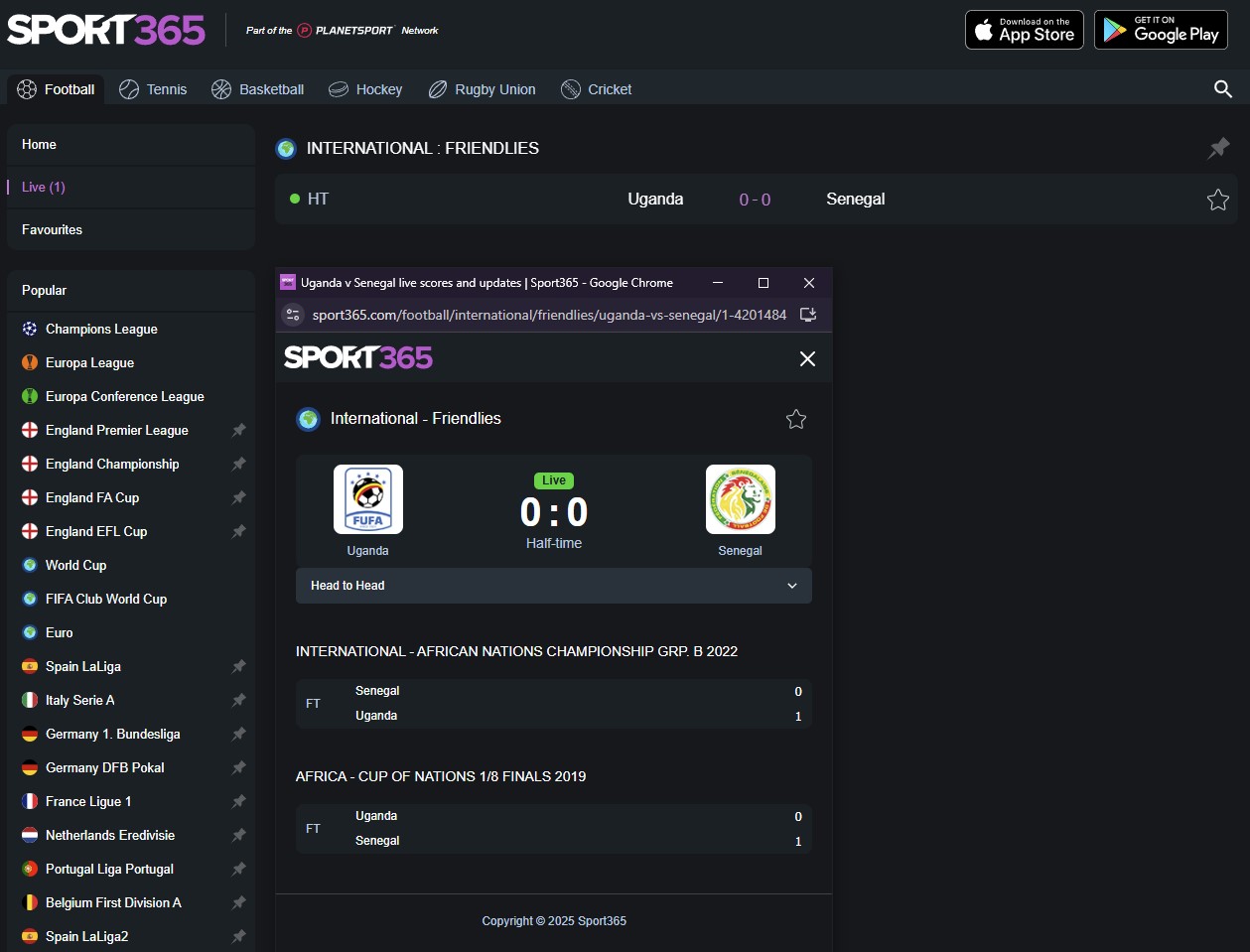Pin Portugal Liga Portugal
The width and height of the screenshot is (1250, 952).
(238, 869)
